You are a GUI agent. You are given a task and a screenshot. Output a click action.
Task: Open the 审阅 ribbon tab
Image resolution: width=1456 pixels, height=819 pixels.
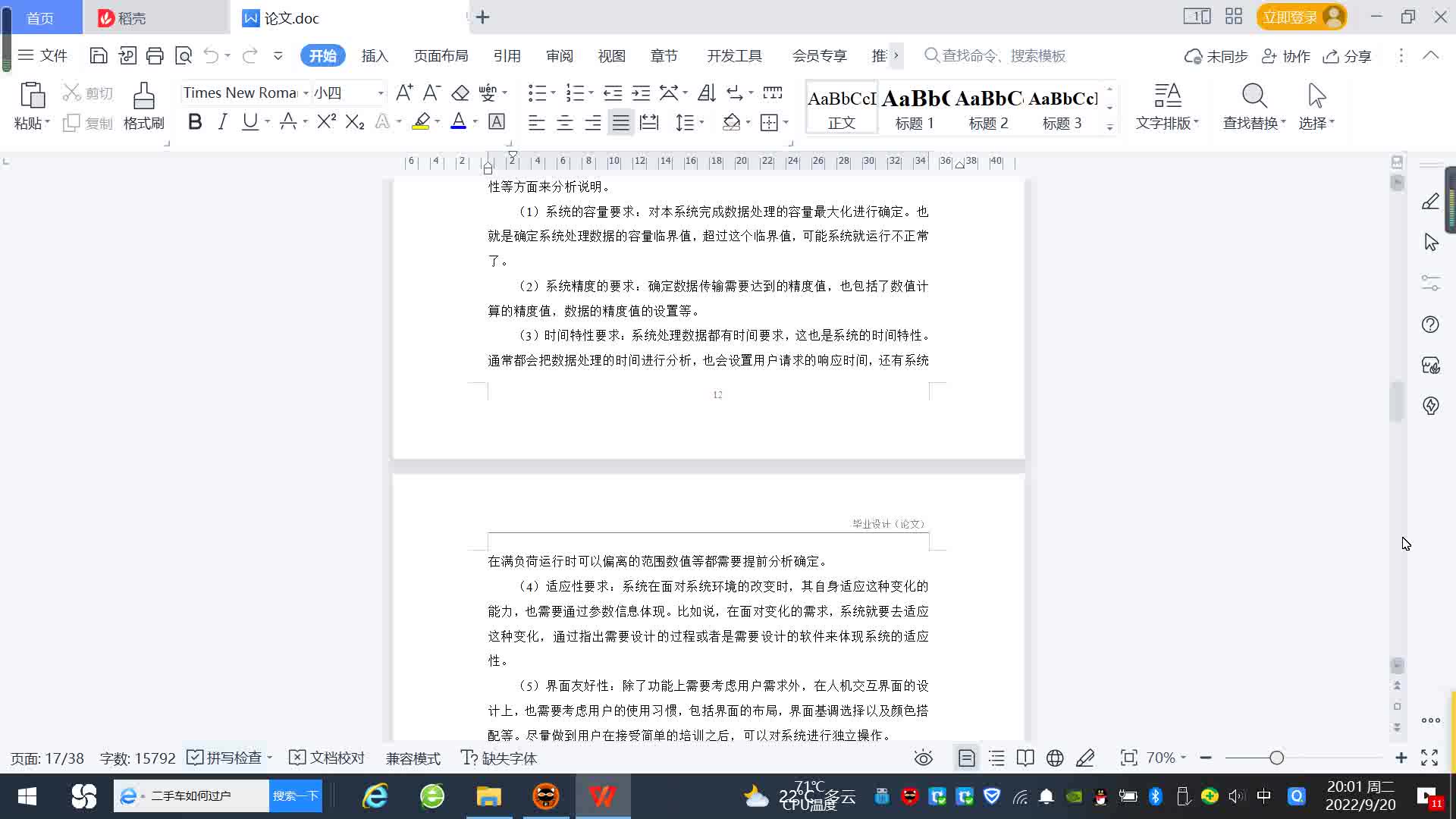[x=560, y=55]
